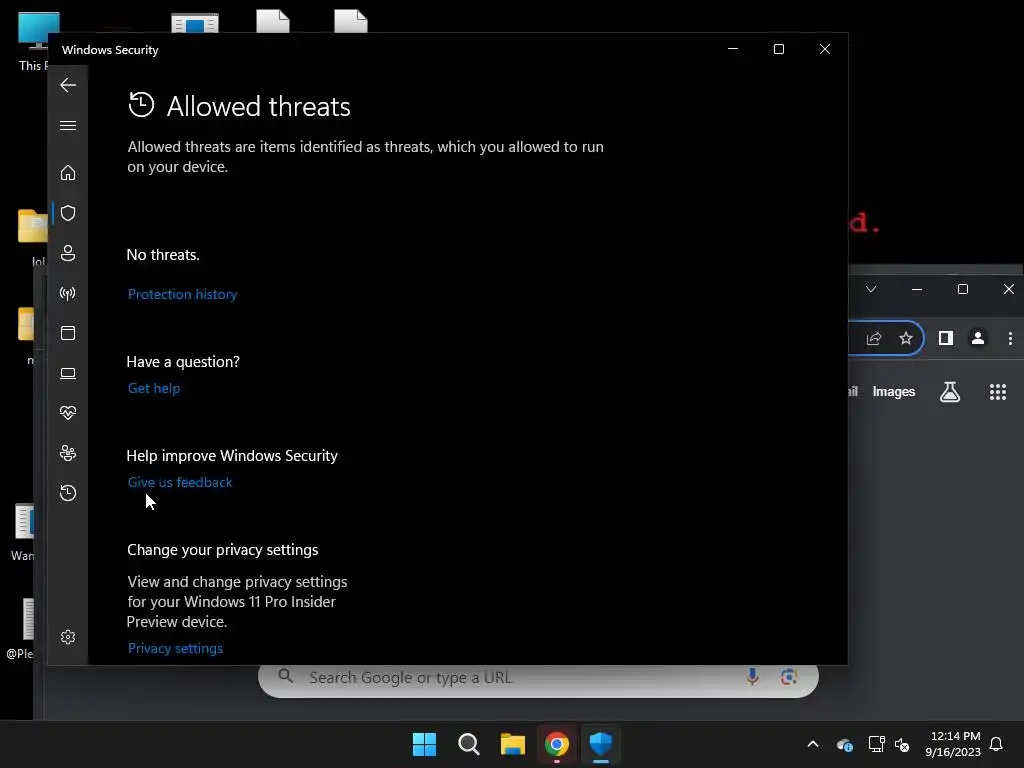Show hidden icons in the system tray
This screenshot has height=768, width=1024.
pos(813,744)
